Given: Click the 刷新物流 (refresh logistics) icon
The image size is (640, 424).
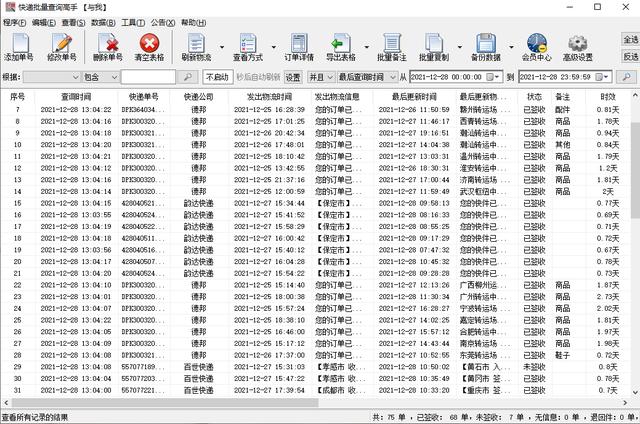Looking at the screenshot, I should pyautogui.click(x=196, y=45).
